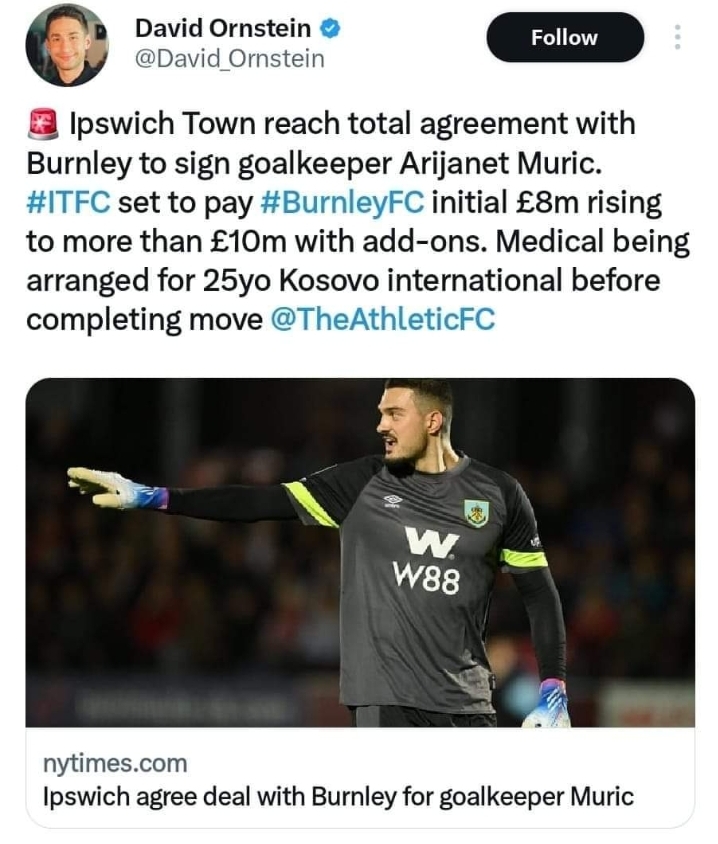The width and height of the screenshot is (718, 844).
Task: Open the #BurnleyFC hashtag
Action: click(x=342, y=202)
